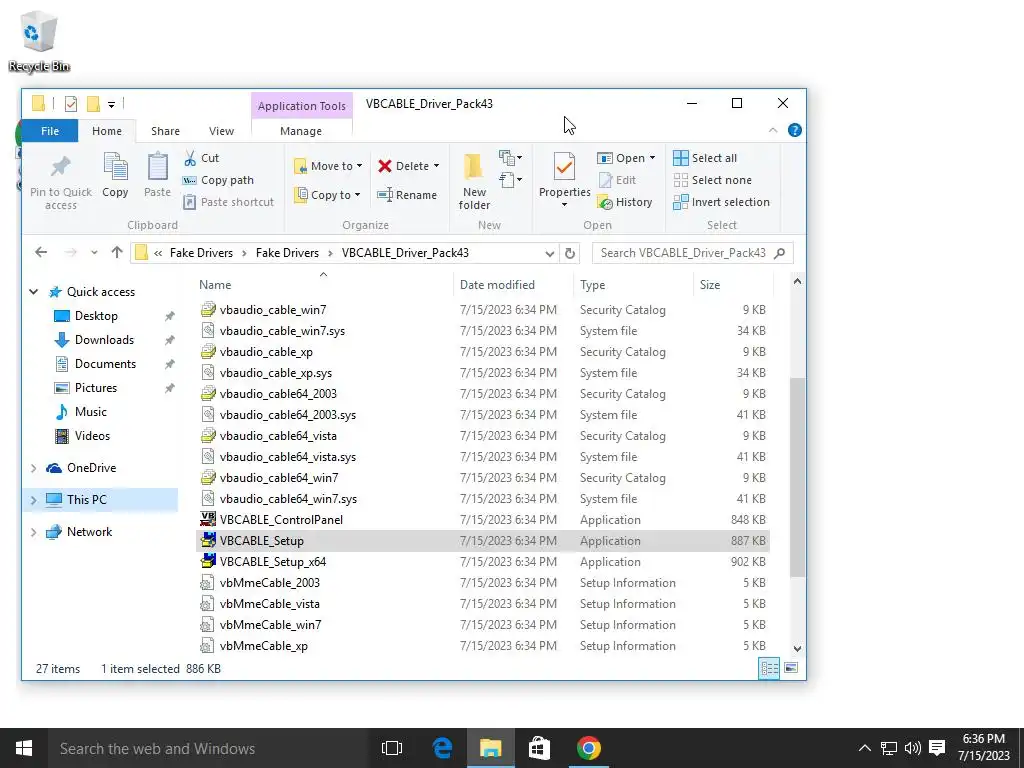Viewport: 1024px width, 768px height.
Task: Open the Manage tab
Action: [x=301, y=131]
